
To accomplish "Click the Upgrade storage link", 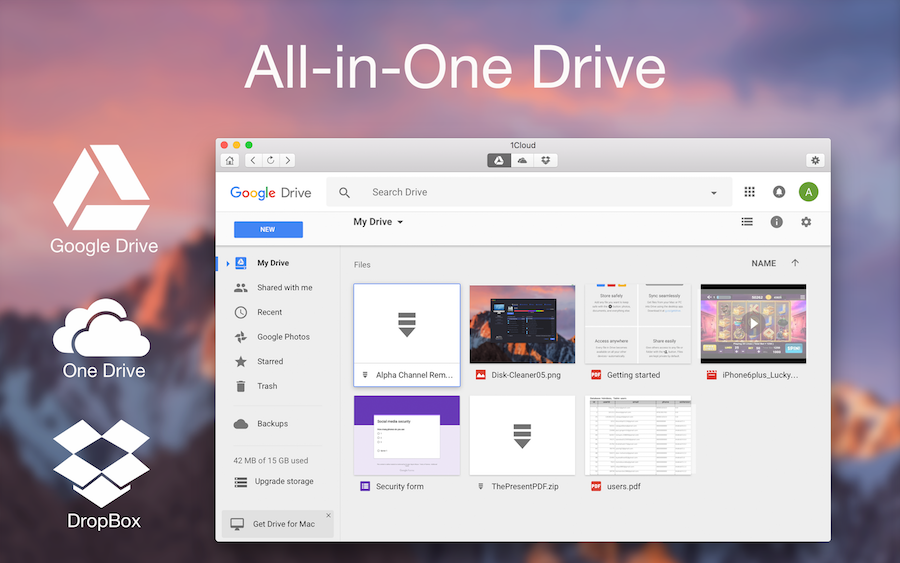I will pos(284,482).
